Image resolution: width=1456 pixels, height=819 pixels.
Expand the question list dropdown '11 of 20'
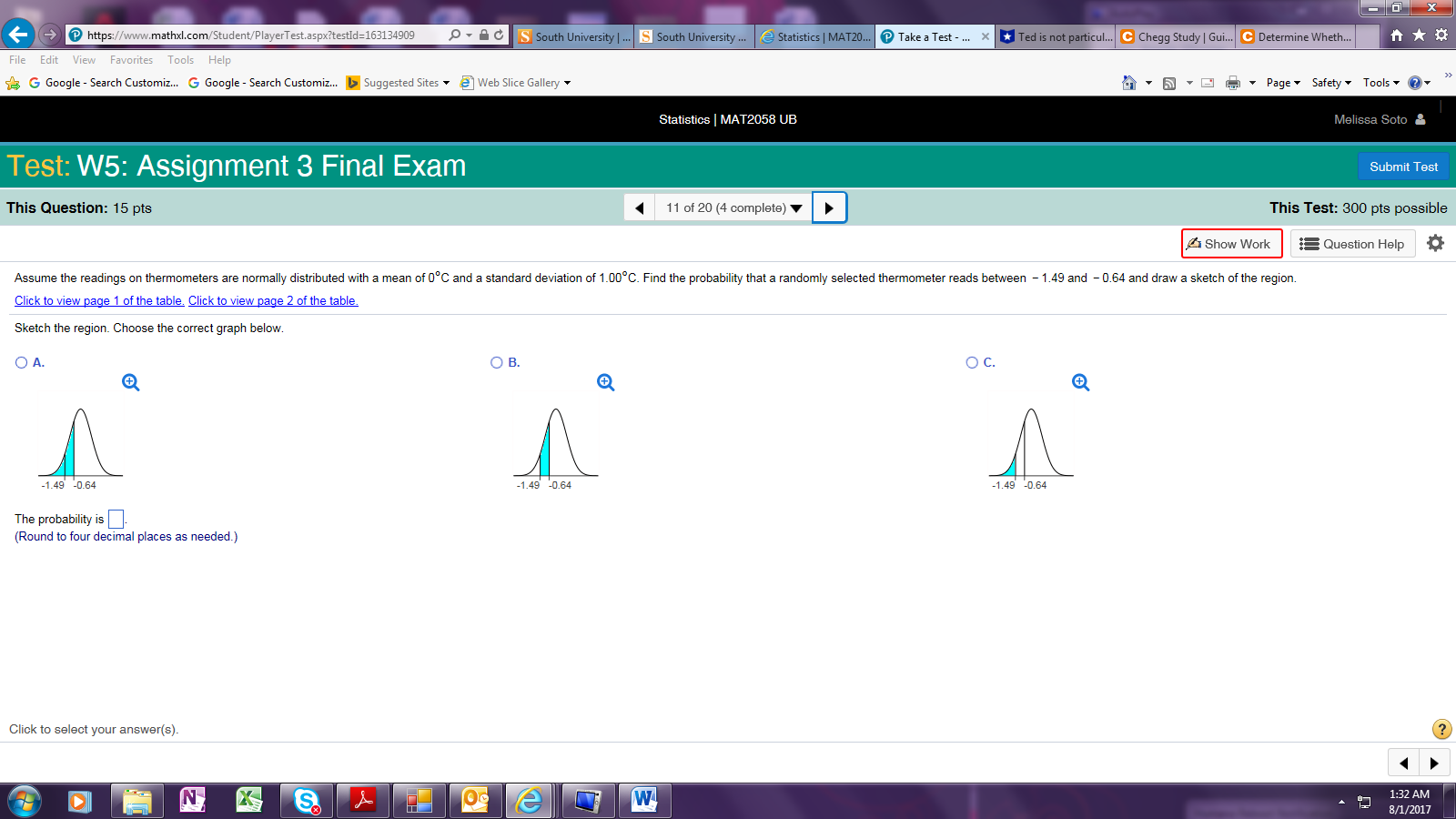point(733,207)
